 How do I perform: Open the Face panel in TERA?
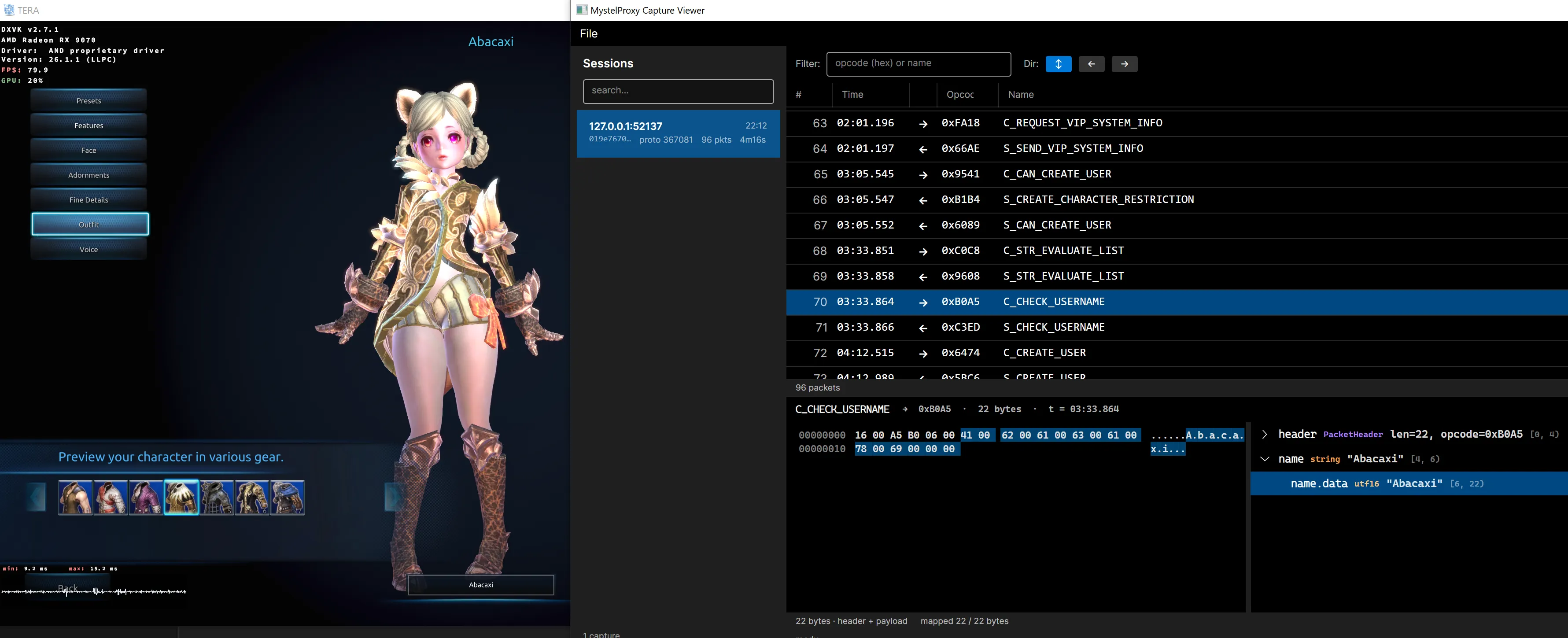(x=89, y=151)
